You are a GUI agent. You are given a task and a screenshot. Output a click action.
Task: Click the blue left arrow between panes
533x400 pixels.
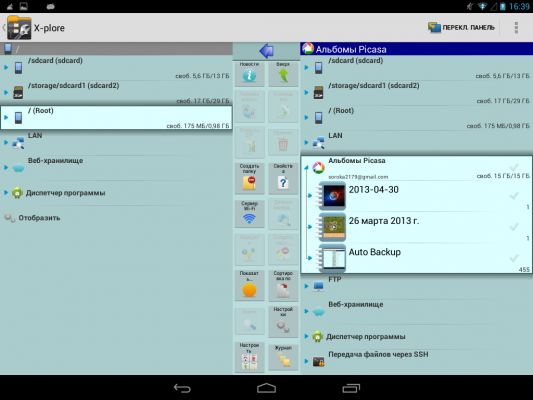266,51
